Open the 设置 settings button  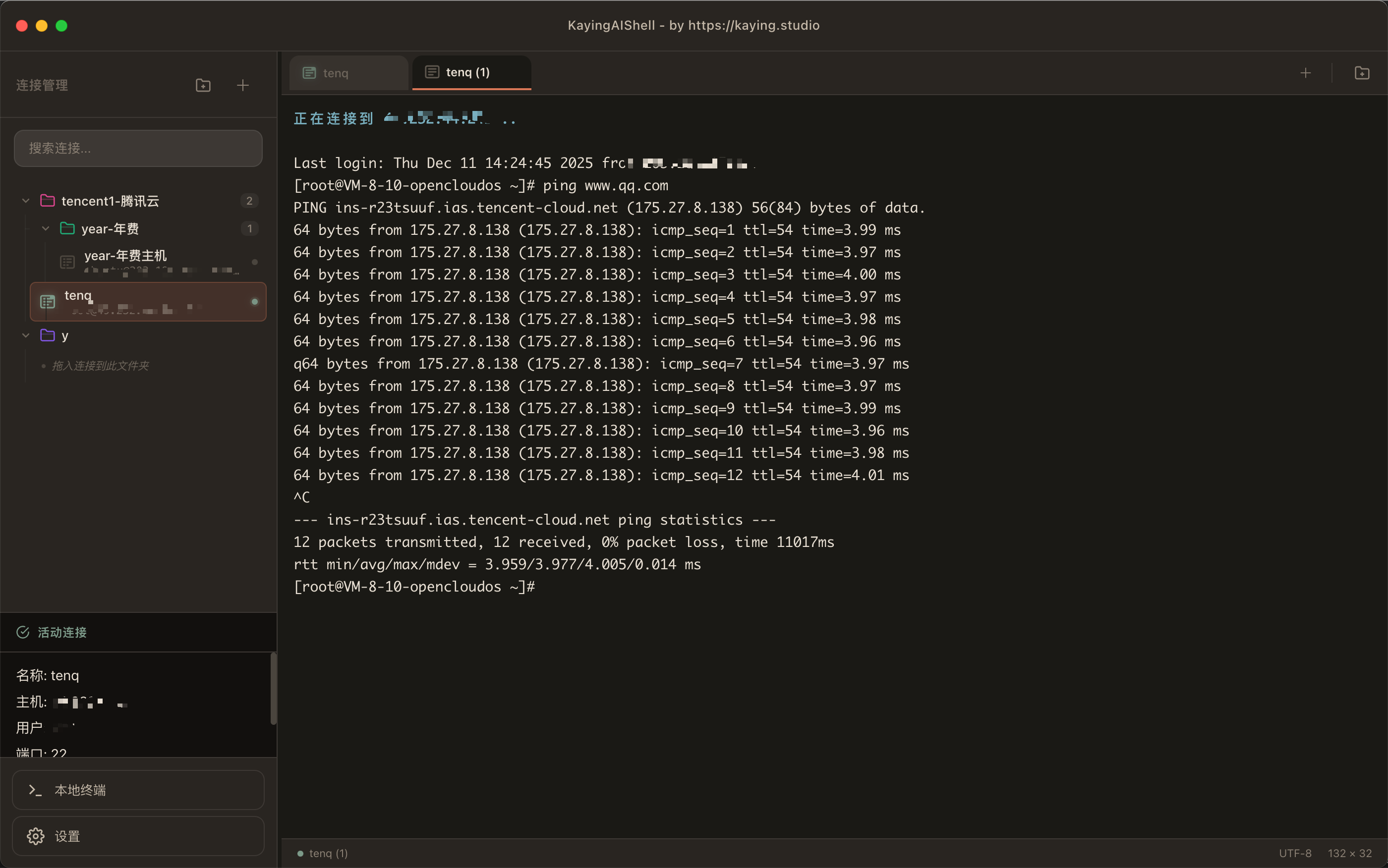pos(138,836)
